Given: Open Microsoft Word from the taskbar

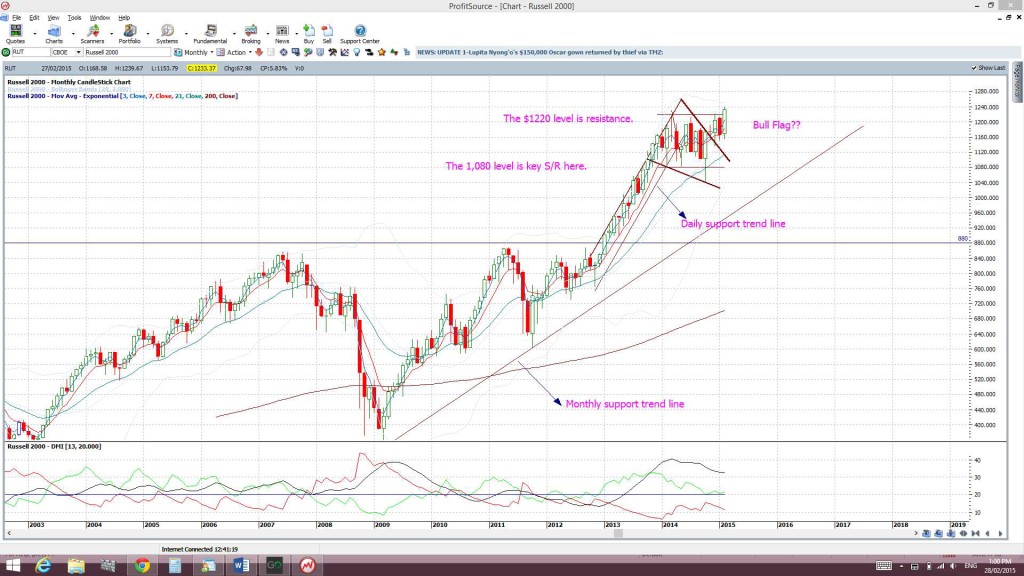Looking at the screenshot, I should pyautogui.click(x=241, y=566).
